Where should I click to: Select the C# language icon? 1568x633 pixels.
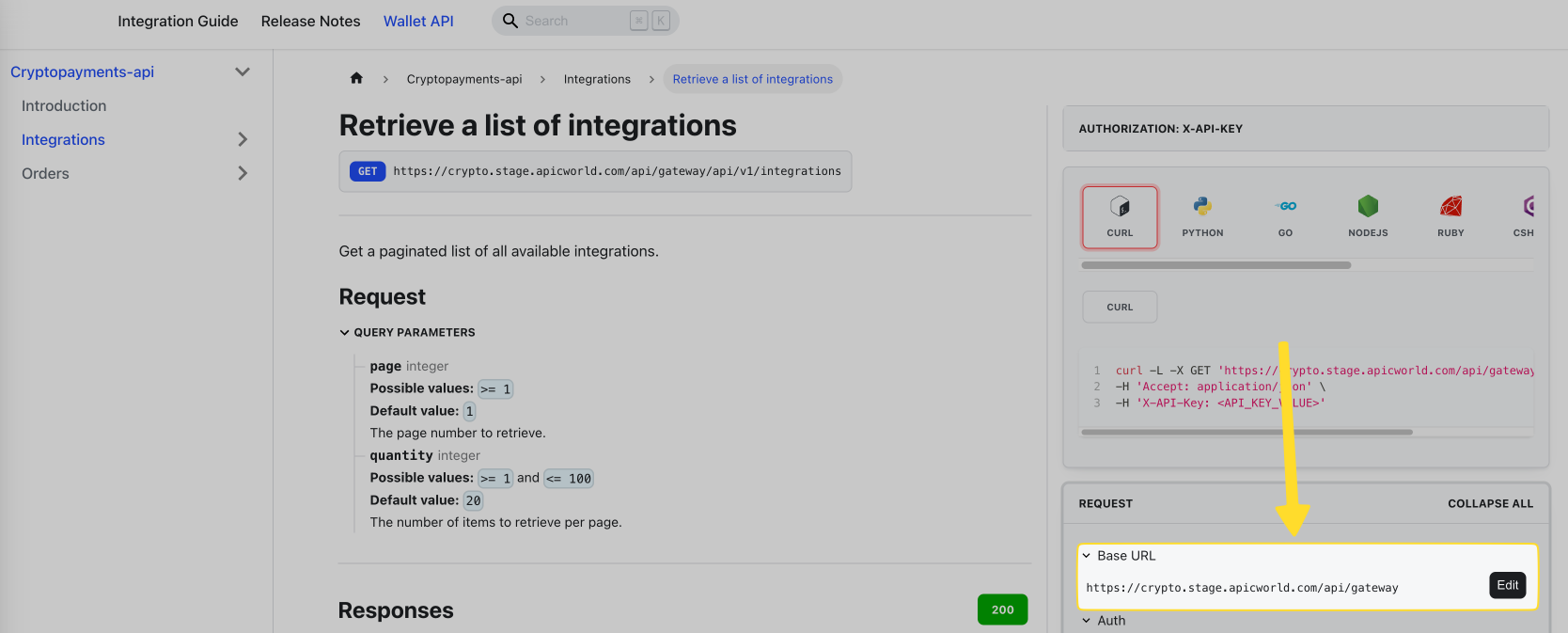1529,207
